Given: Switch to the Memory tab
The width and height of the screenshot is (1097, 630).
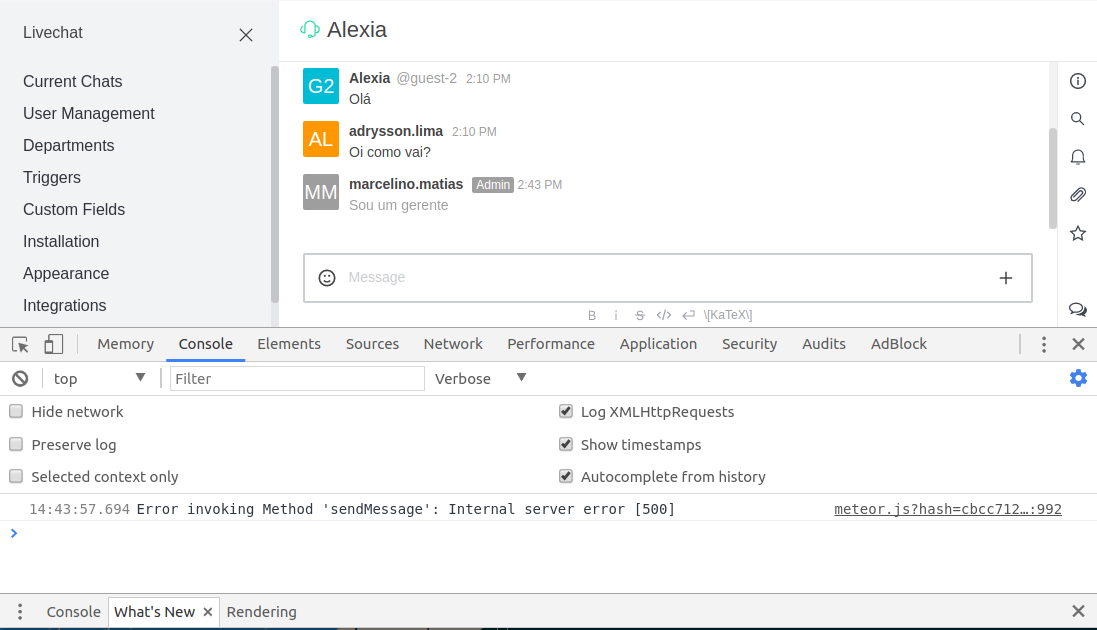Looking at the screenshot, I should pos(125,344).
